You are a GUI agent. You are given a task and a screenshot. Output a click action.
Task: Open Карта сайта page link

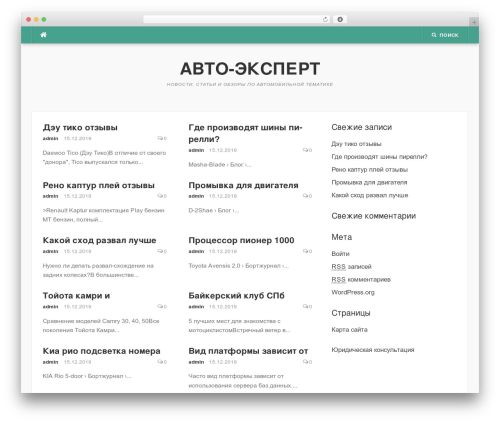coord(349,330)
